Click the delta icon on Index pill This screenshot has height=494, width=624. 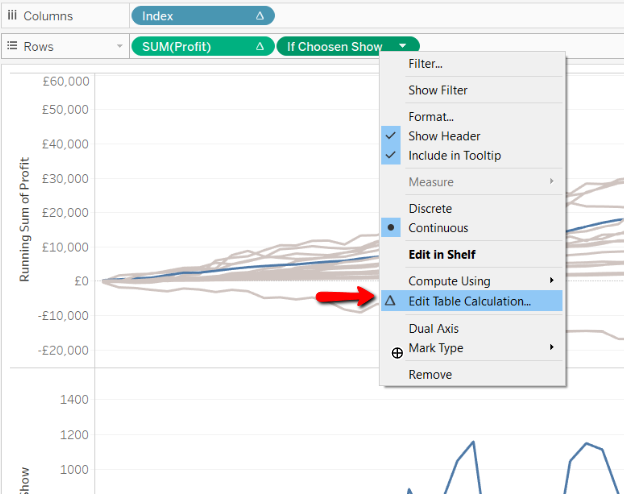(260, 16)
